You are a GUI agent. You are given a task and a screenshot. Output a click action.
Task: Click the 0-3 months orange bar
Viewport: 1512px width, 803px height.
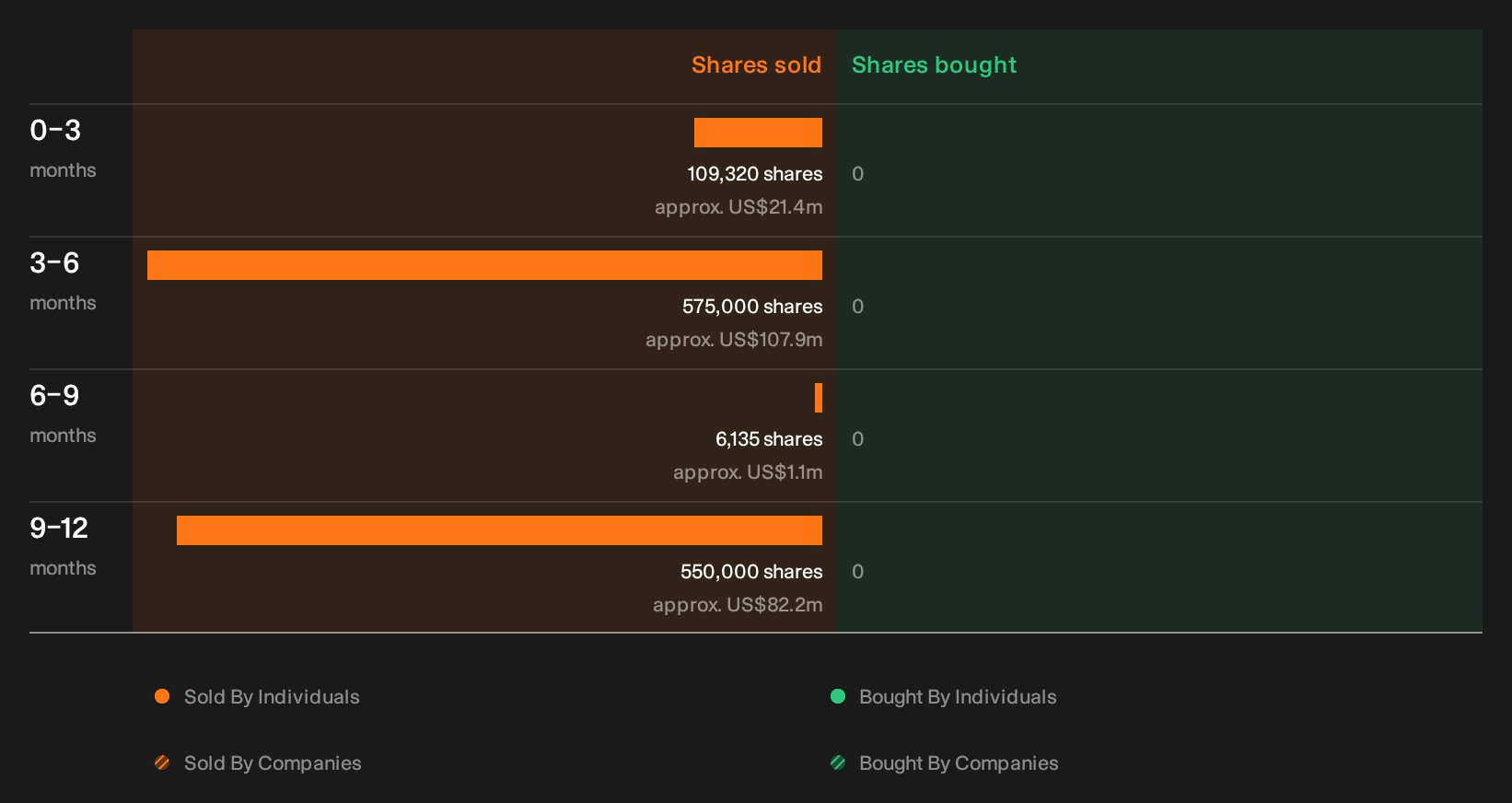[758, 133]
